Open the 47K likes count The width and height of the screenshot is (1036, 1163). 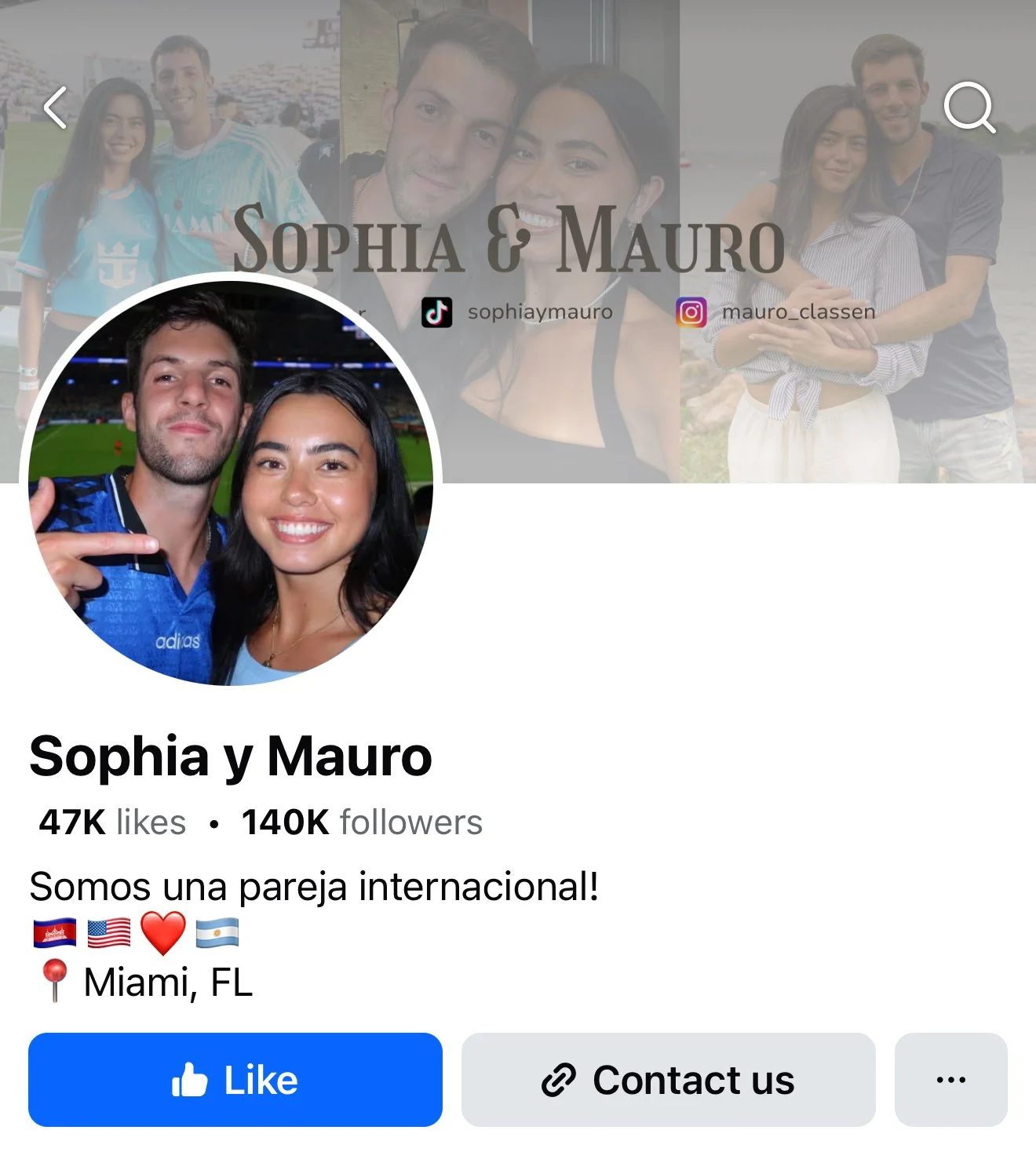[112, 822]
